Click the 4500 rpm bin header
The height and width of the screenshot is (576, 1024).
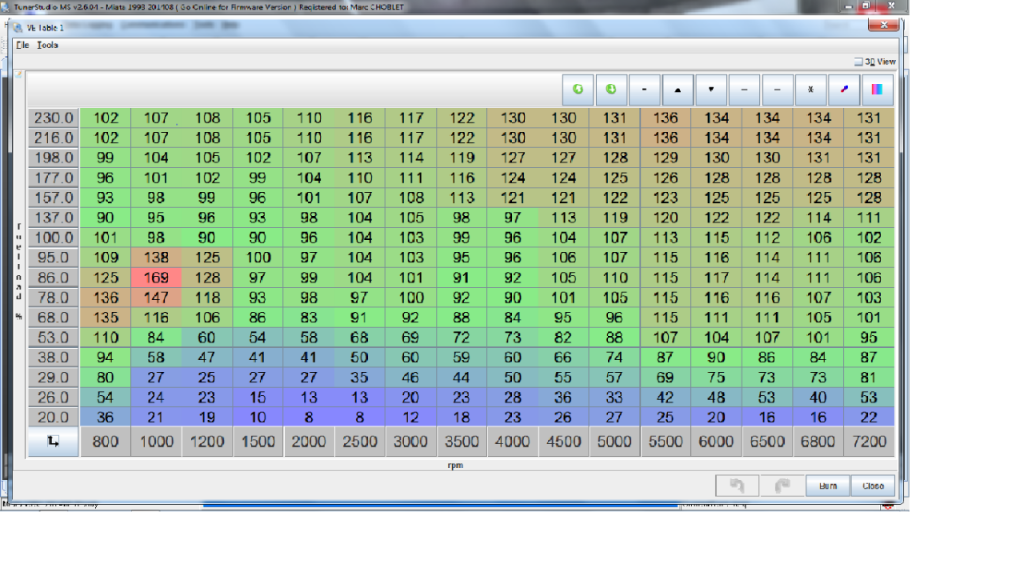564,441
